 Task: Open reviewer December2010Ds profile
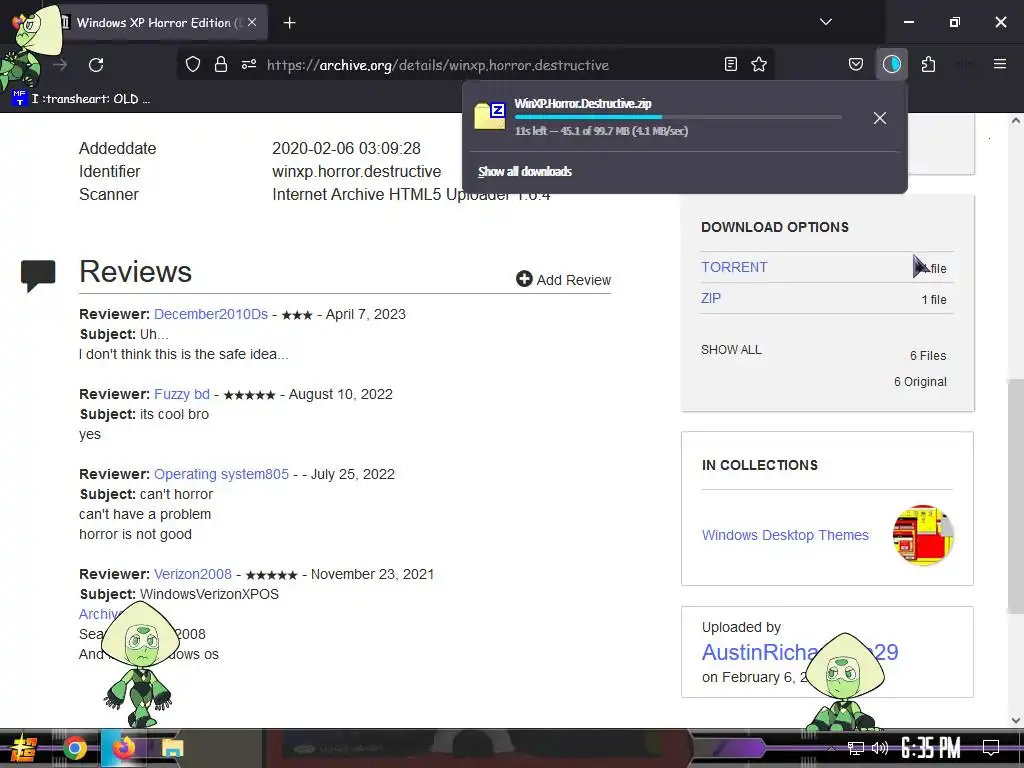pos(211,314)
